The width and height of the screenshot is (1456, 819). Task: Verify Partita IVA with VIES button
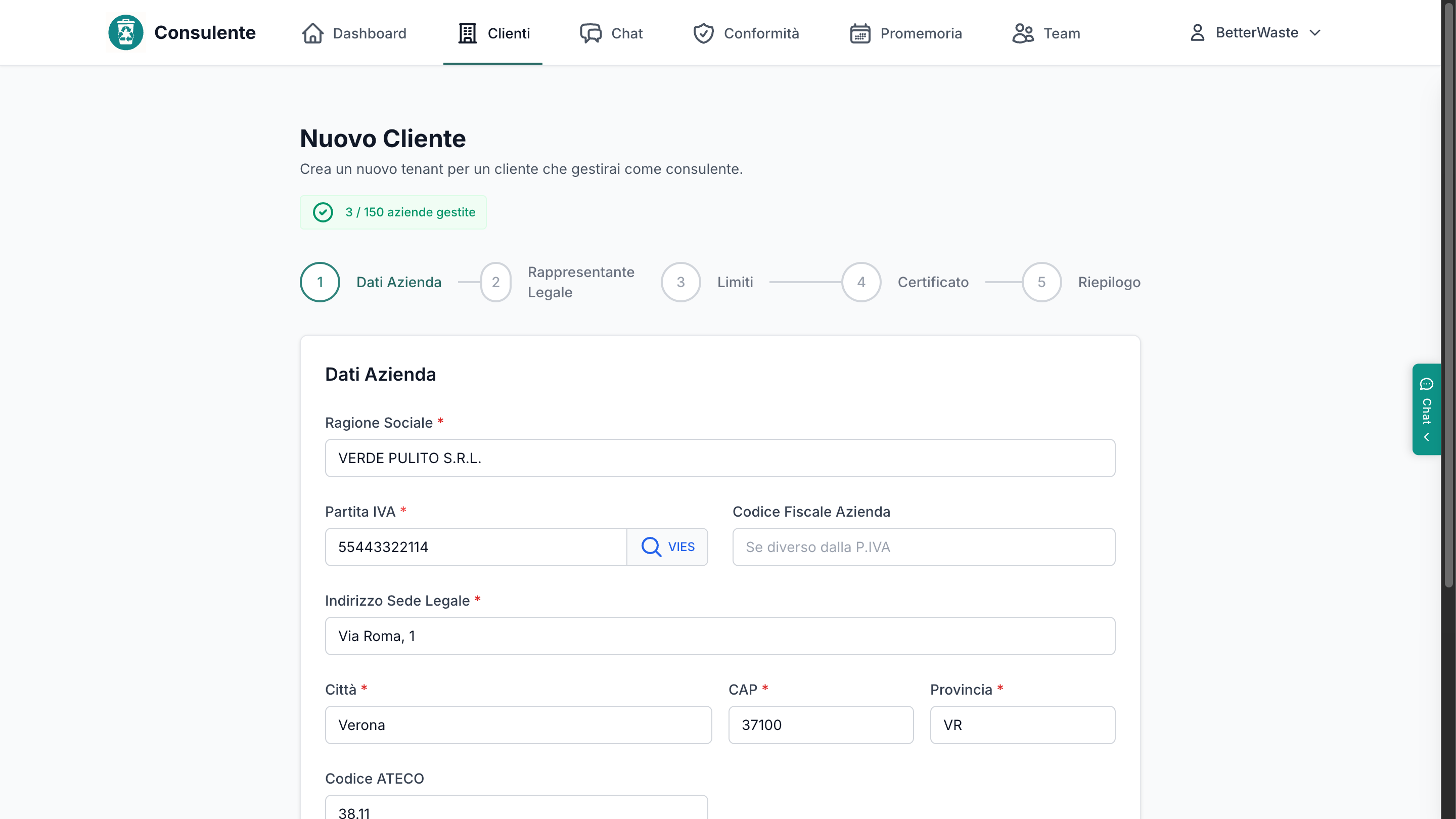click(x=667, y=547)
